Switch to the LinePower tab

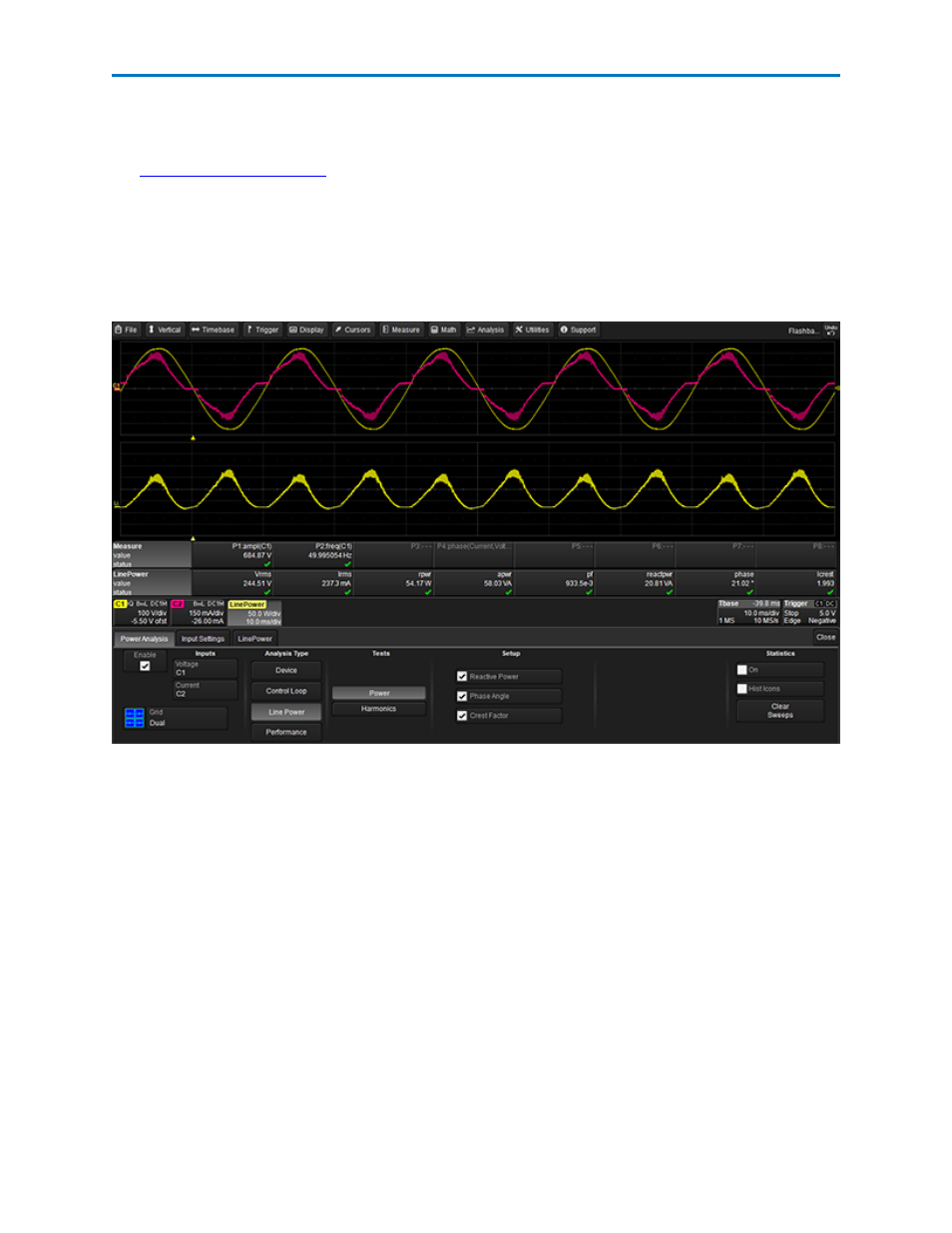coord(254,639)
